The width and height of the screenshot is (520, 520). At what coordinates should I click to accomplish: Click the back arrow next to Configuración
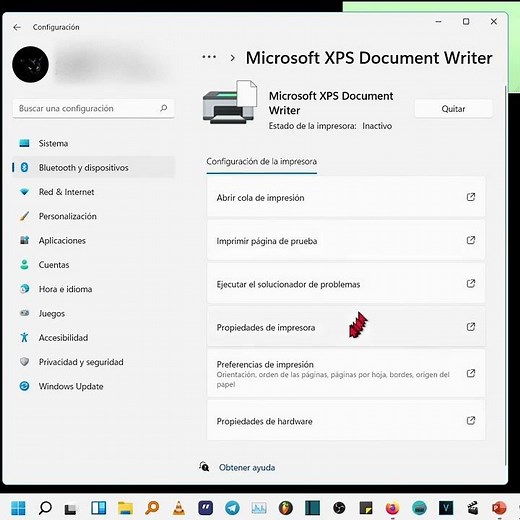pyautogui.click(x=17, y=27)
